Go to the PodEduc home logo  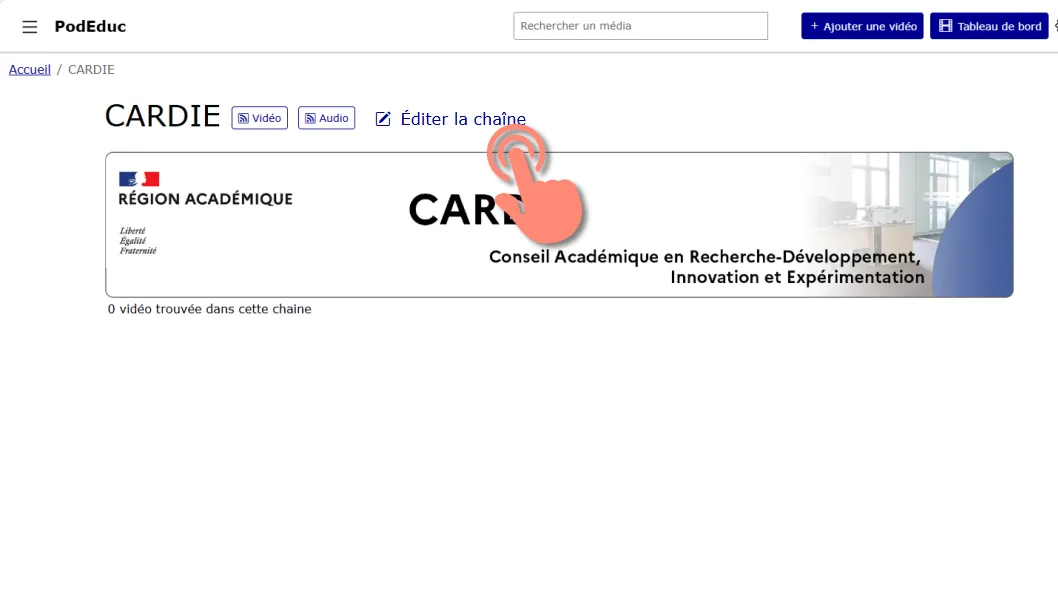coord(90,26)
